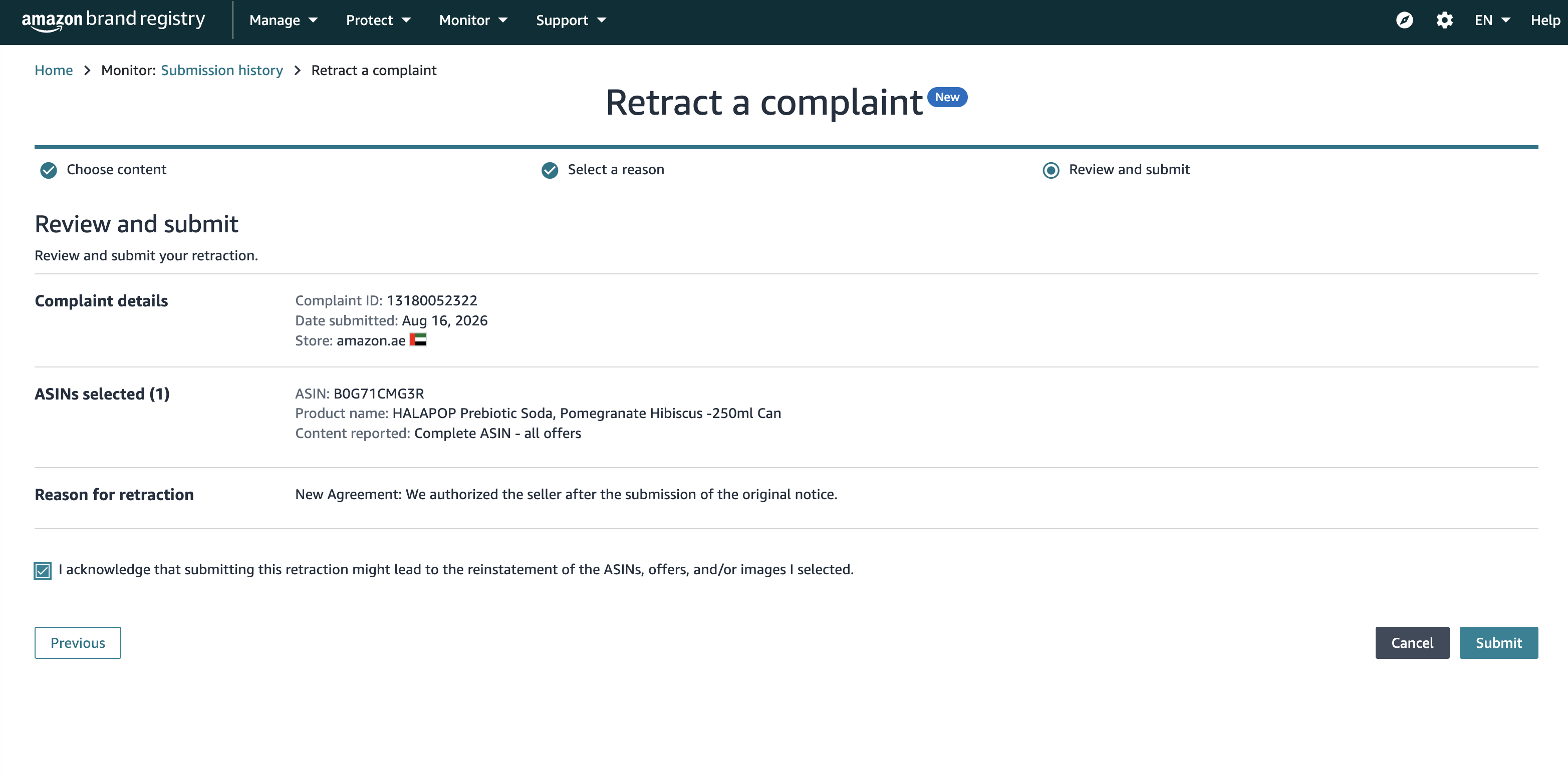Viewport: 1568px width, 777px height.
Task: Expand the Protect dropdown menu
Action: [379, 20]
